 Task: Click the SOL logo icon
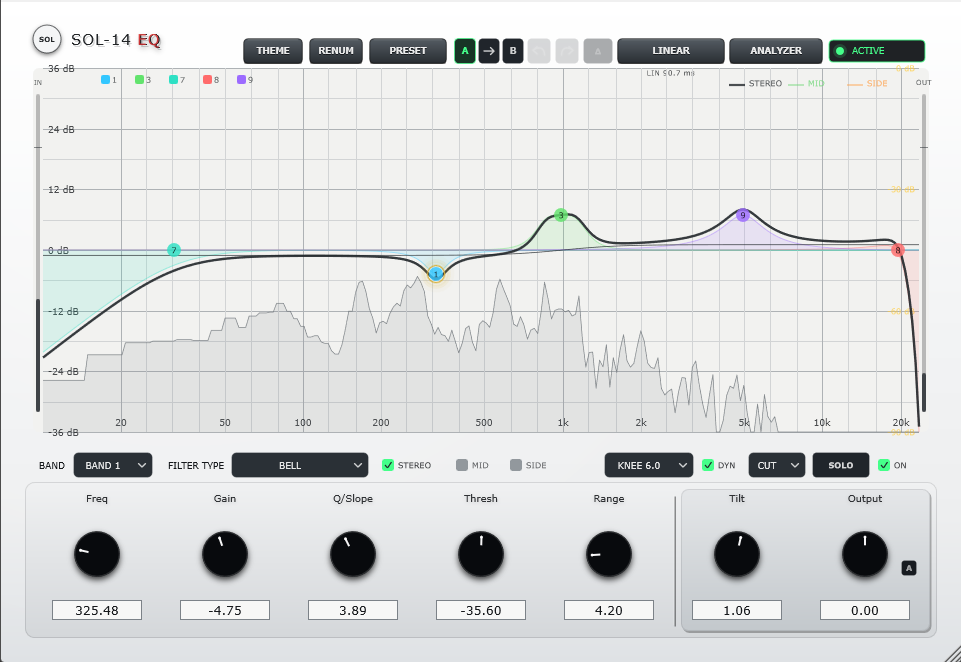point(47,40)
